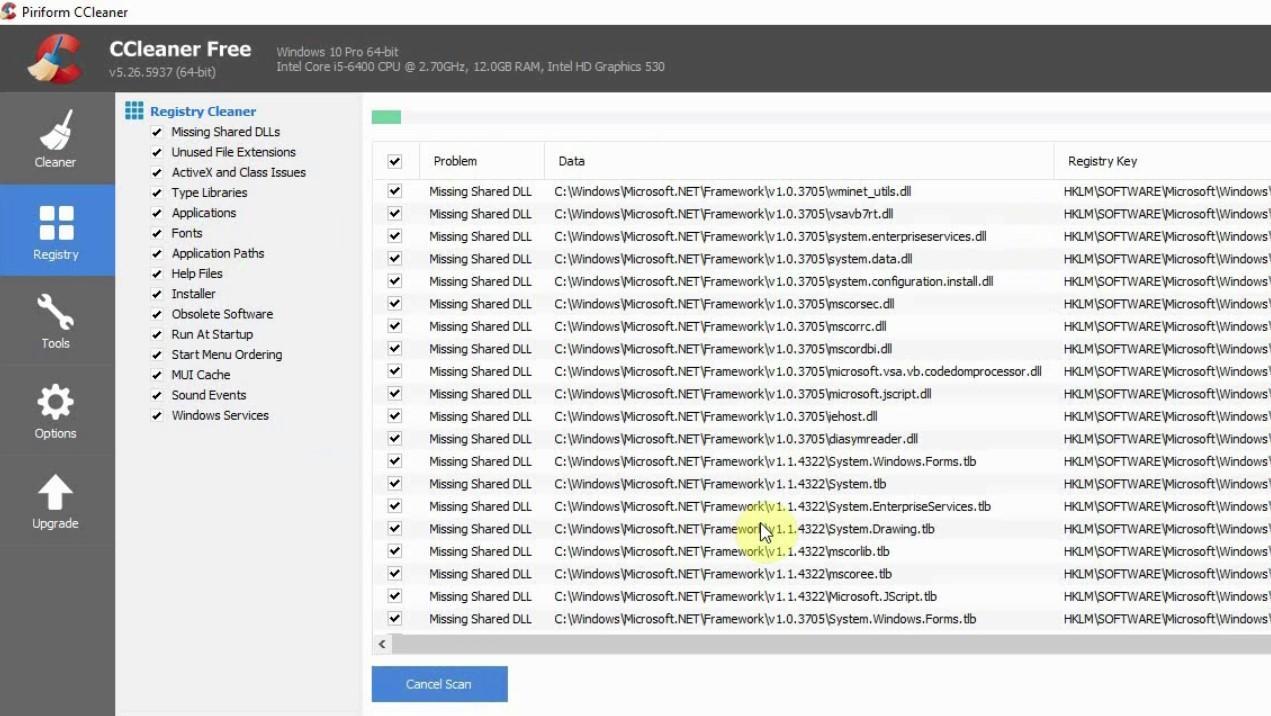Toggle the Fonts checkbox

click(157, 233)
